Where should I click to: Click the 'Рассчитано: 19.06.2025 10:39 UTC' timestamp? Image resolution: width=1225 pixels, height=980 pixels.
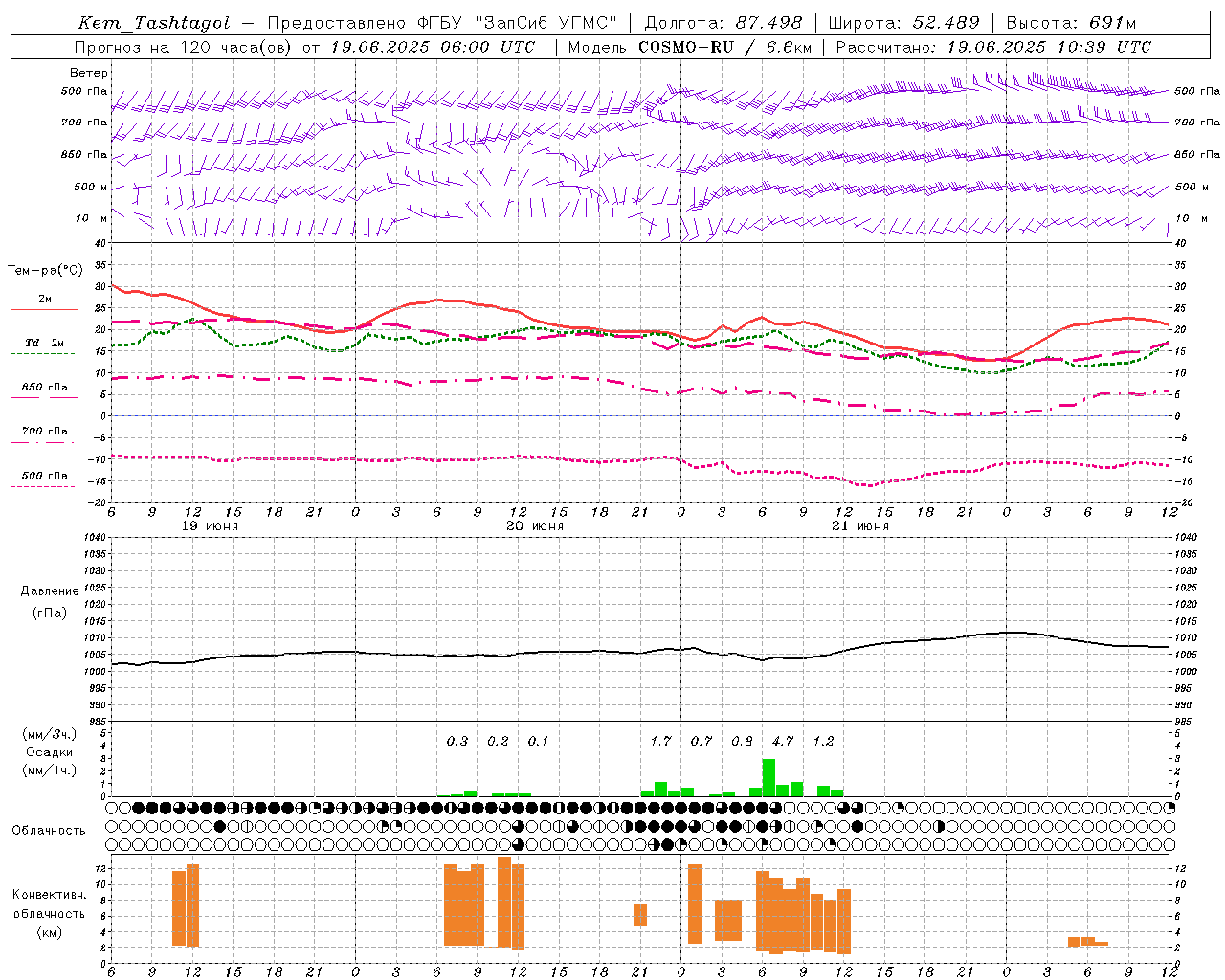(x=993, y=47)
